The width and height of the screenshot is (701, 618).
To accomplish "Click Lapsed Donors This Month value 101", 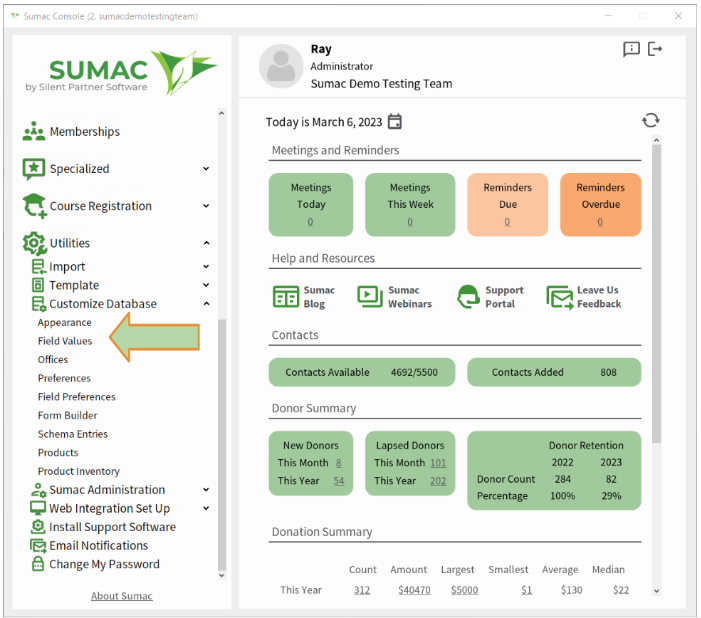I will point(438,463).
